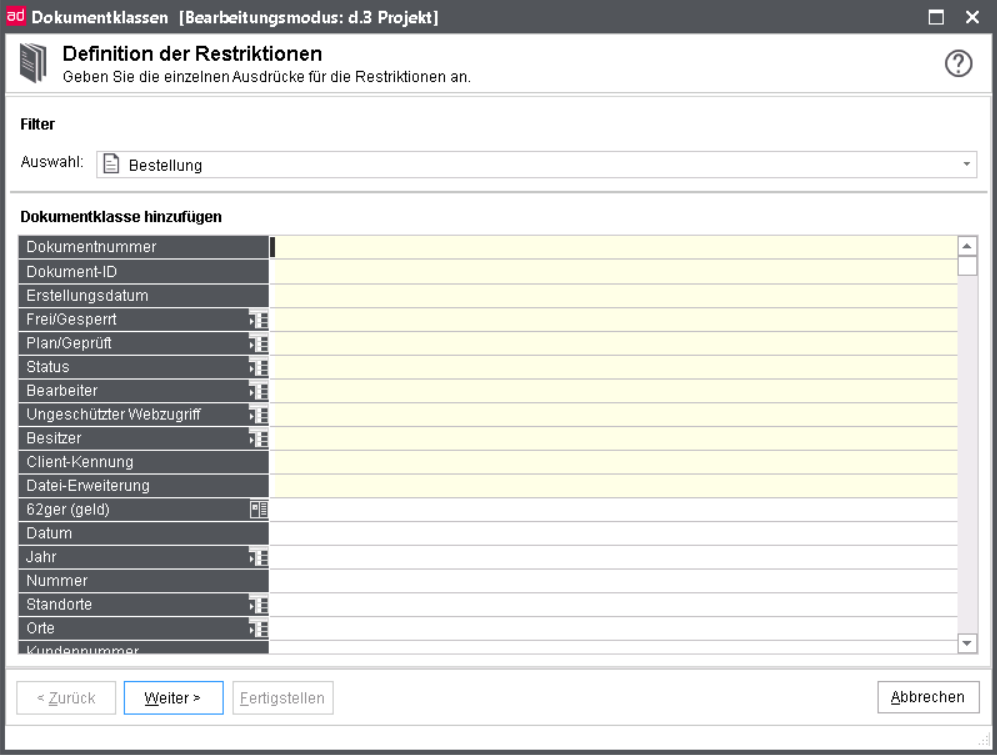The image size is (997, 755).
Task: Click into the Dokumentnummer restriction field
Action: click(613, 247)
